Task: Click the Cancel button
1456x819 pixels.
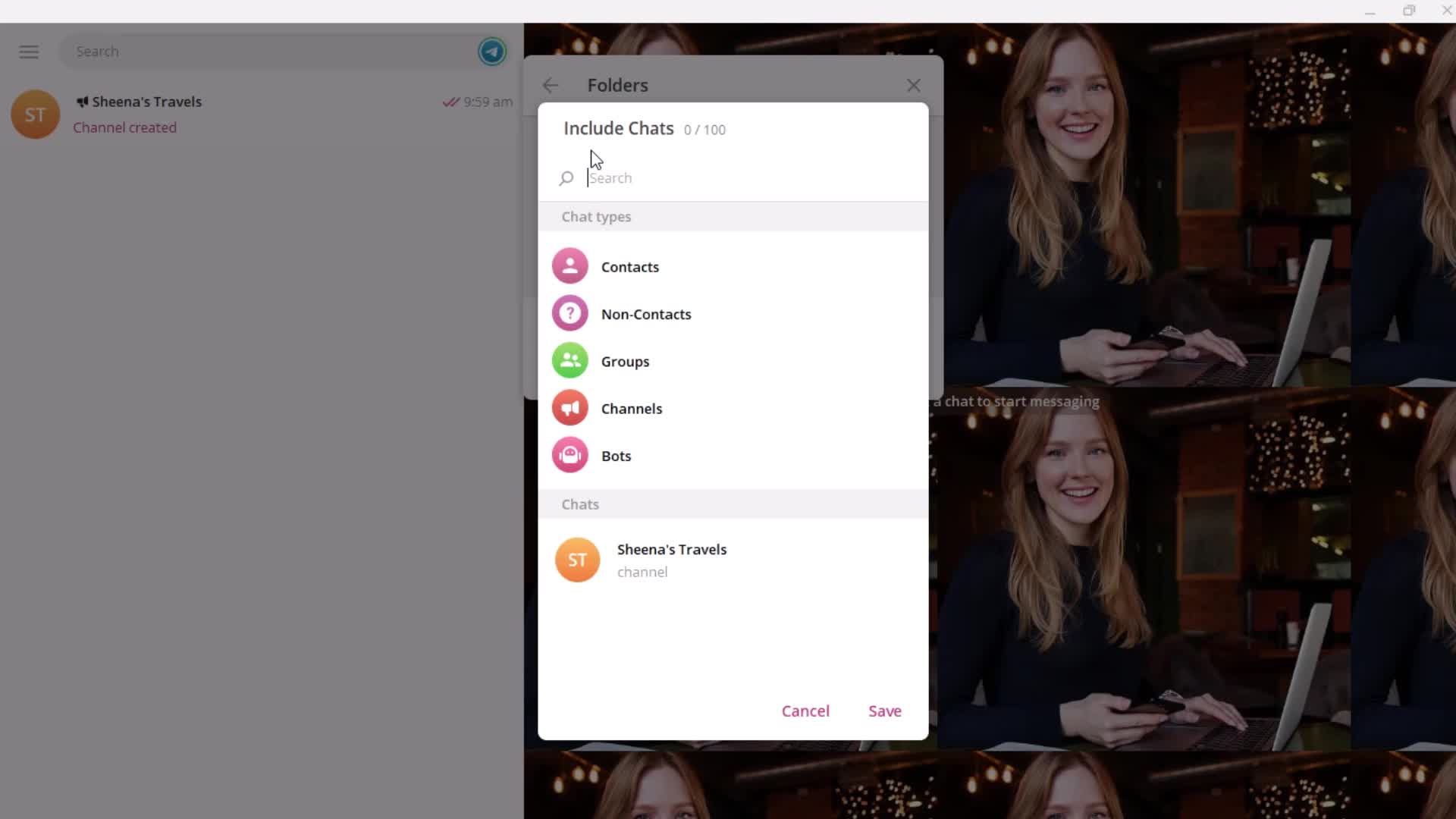Action: tap(805, 711)
